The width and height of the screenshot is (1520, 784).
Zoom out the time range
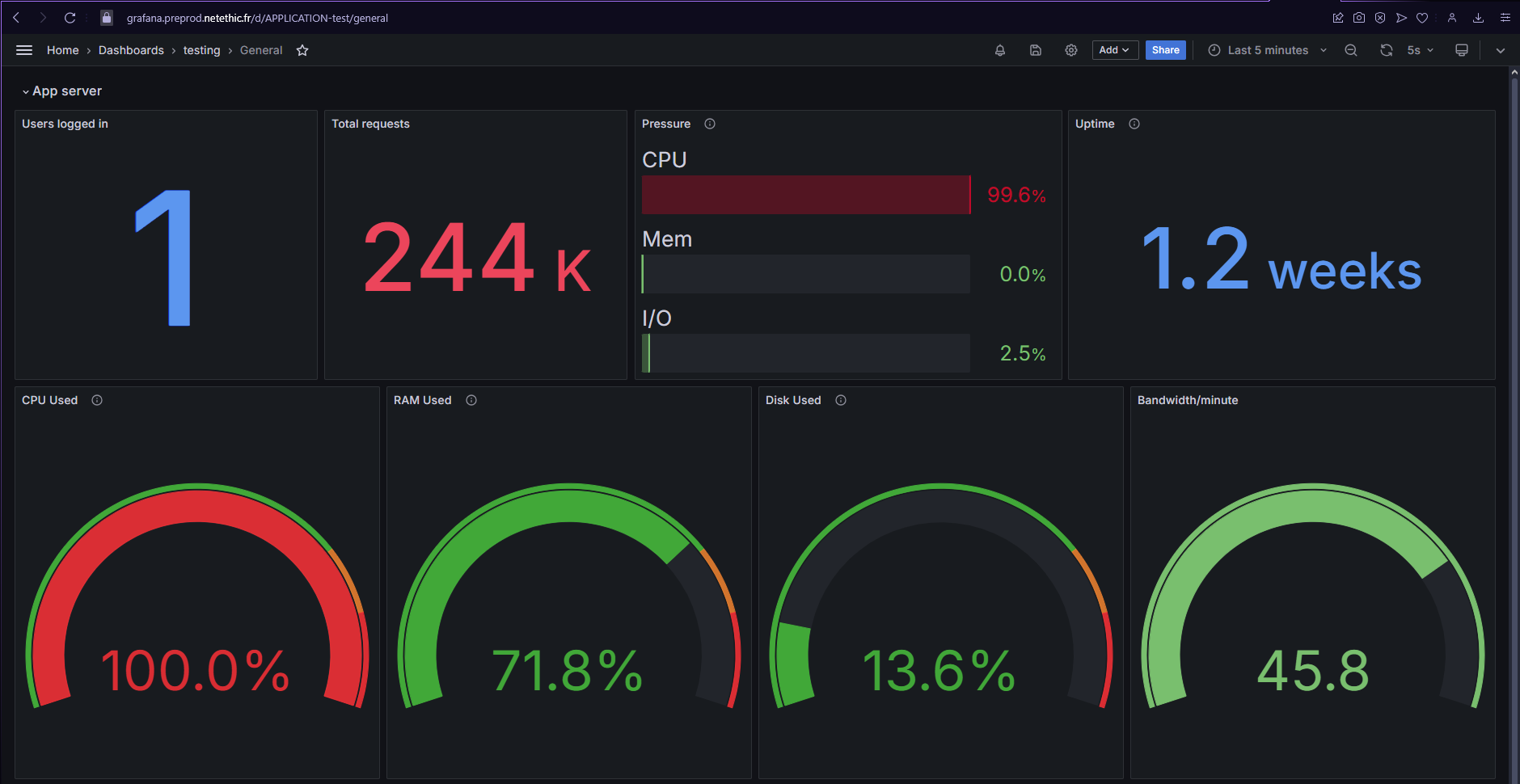click(1350, 50)
